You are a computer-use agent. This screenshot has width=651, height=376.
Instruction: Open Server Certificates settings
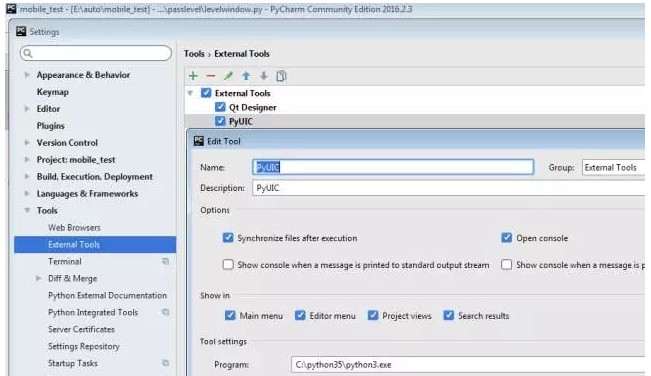81,329
